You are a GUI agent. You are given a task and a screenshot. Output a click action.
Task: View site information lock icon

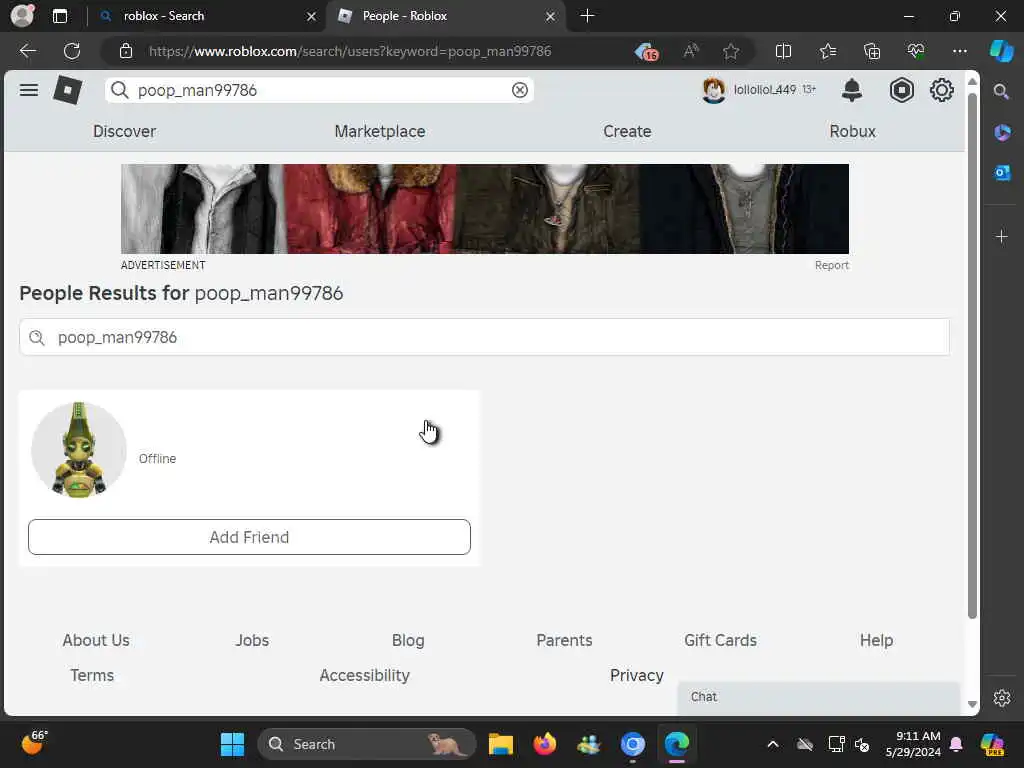[x=125, y=51]
